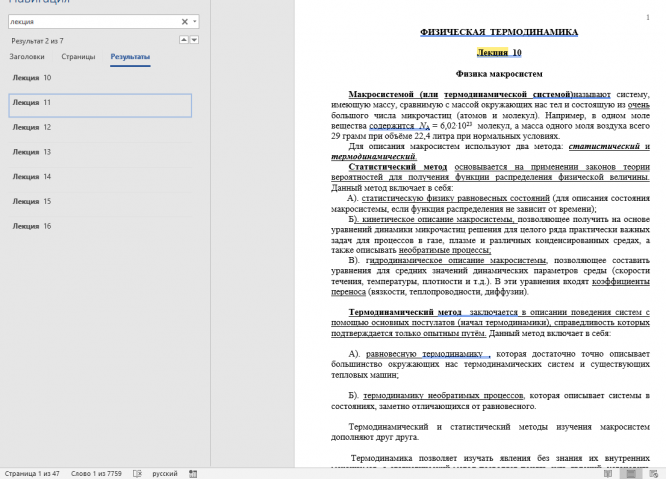
Task: Switch to Print Layout view icon
Action: 631,473
